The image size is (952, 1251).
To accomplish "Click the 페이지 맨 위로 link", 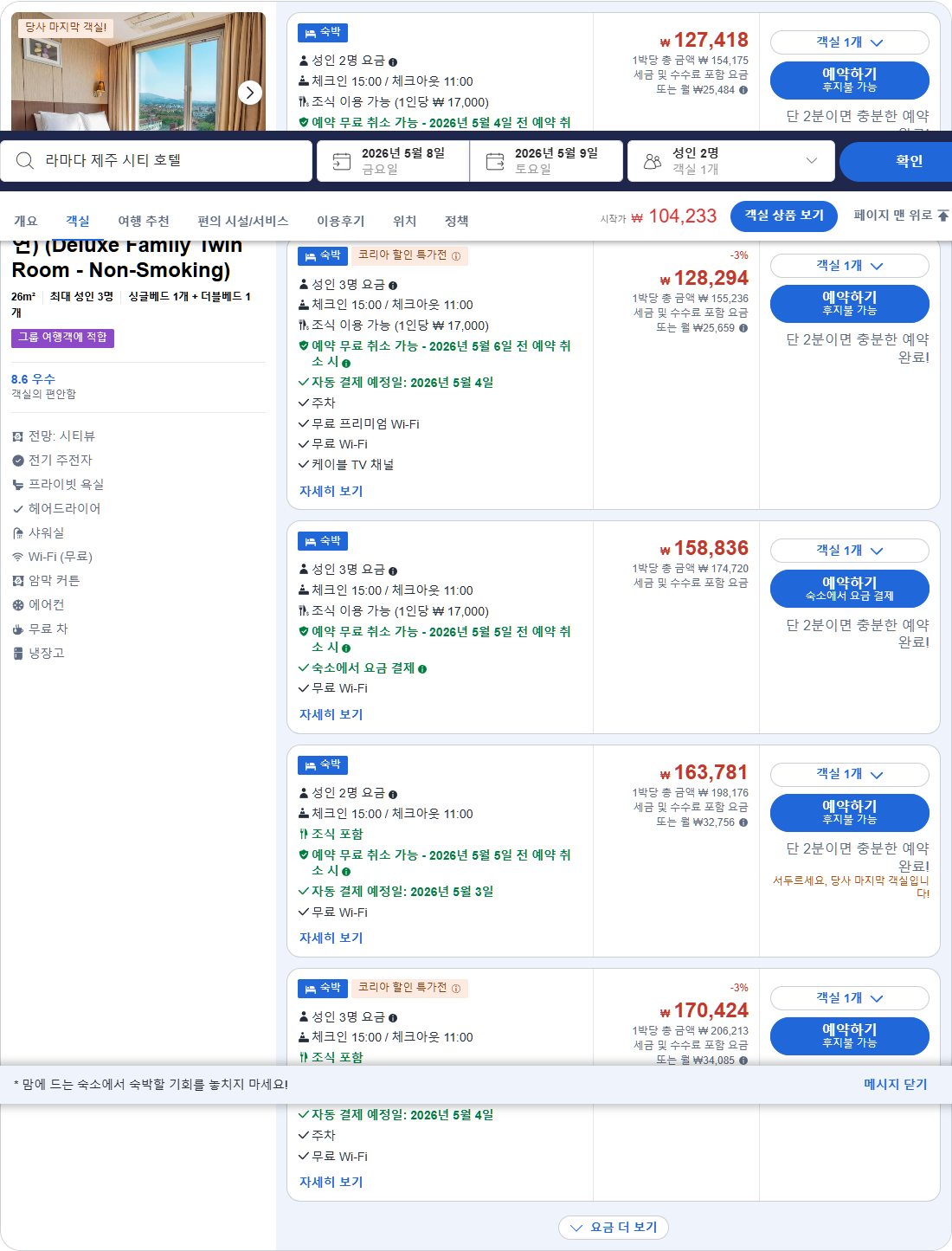I will [901, 216].
